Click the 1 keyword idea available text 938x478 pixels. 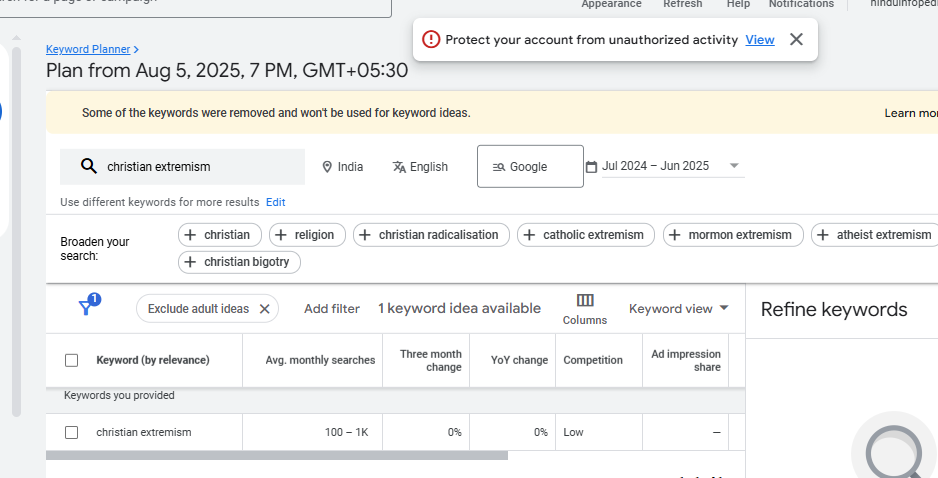tap(459, 309)
